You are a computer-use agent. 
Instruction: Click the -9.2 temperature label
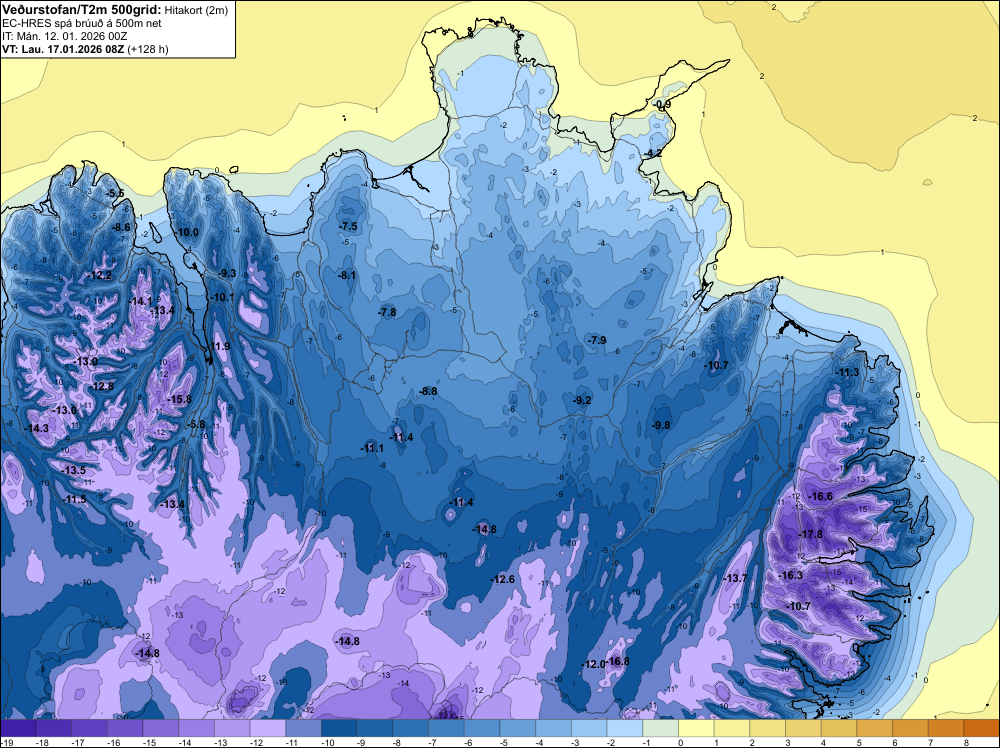tap(582, 400)
